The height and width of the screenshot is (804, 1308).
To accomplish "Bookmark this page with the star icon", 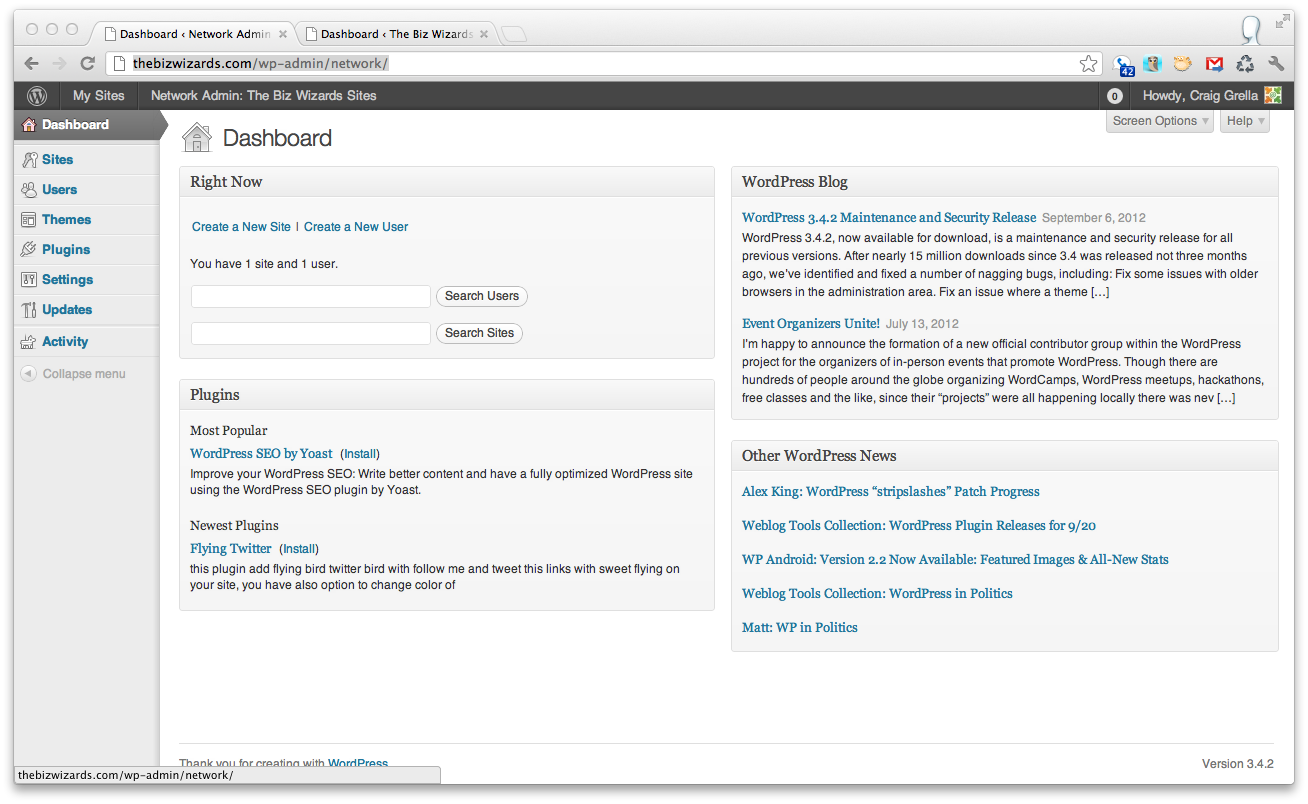I will coord(1088,64).
